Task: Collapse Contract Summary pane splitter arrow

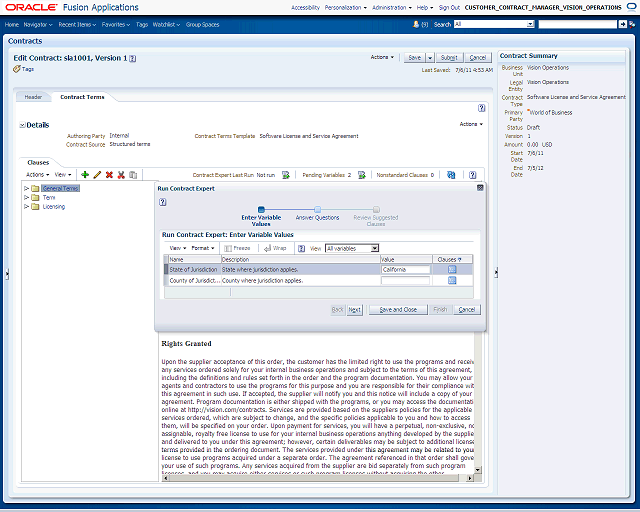Action: pos(496,272)
